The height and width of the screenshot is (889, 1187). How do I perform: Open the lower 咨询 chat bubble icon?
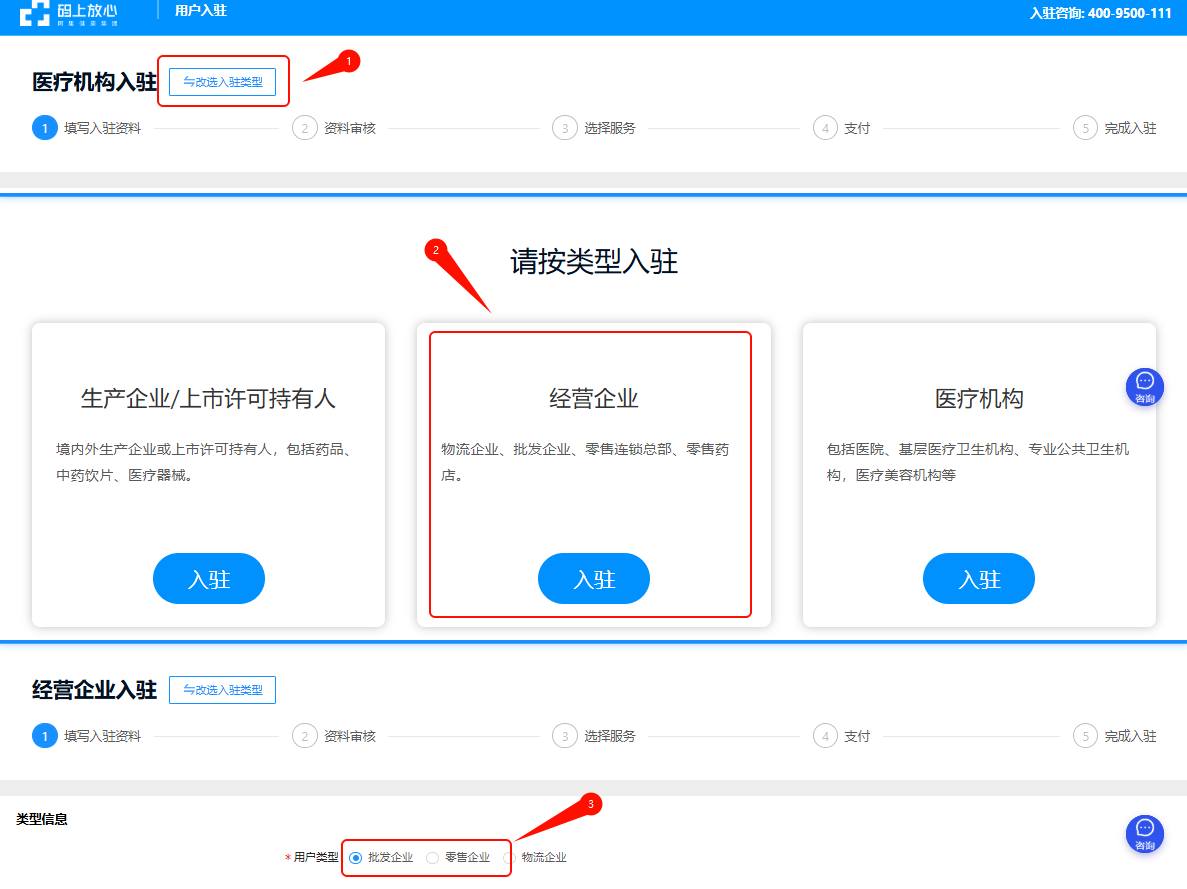1144,833
